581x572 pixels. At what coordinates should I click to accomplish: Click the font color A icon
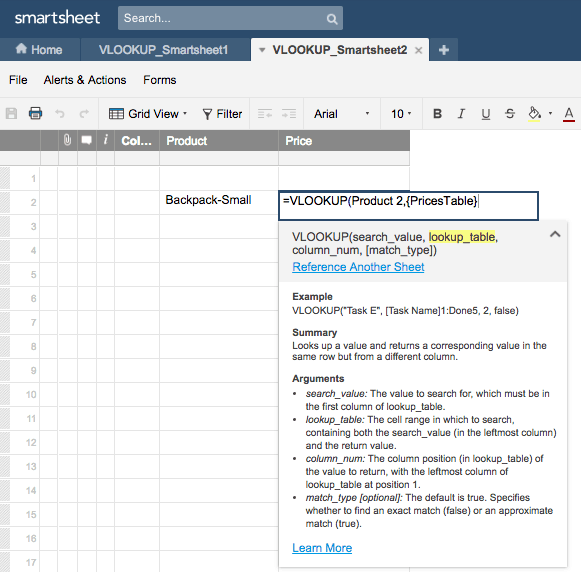click(x=569, y=114)
